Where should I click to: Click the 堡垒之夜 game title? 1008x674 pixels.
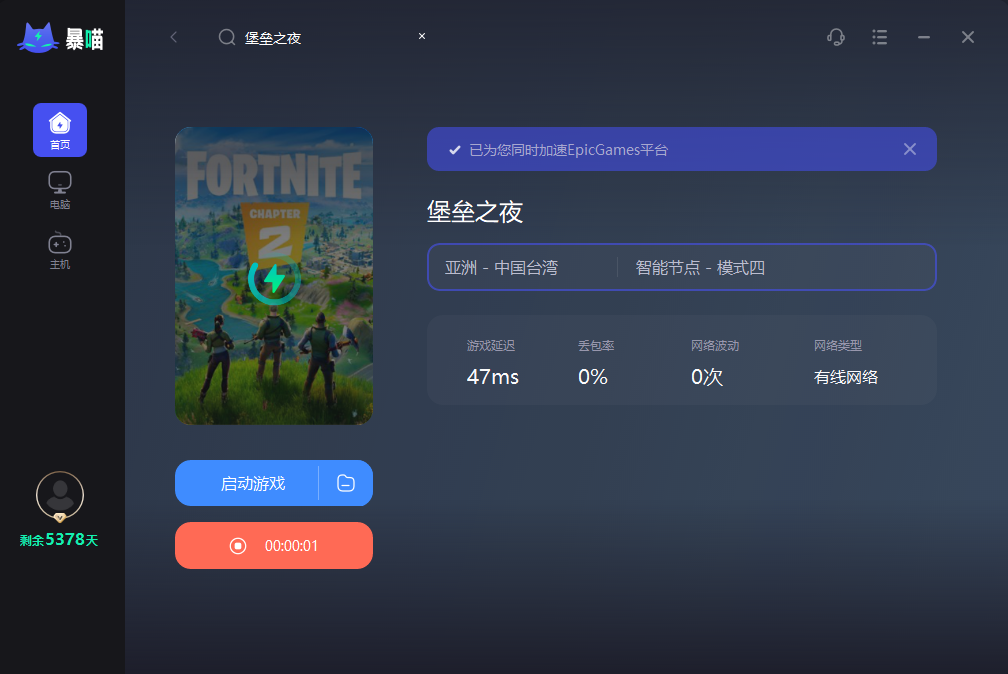(x=475, y=212)
